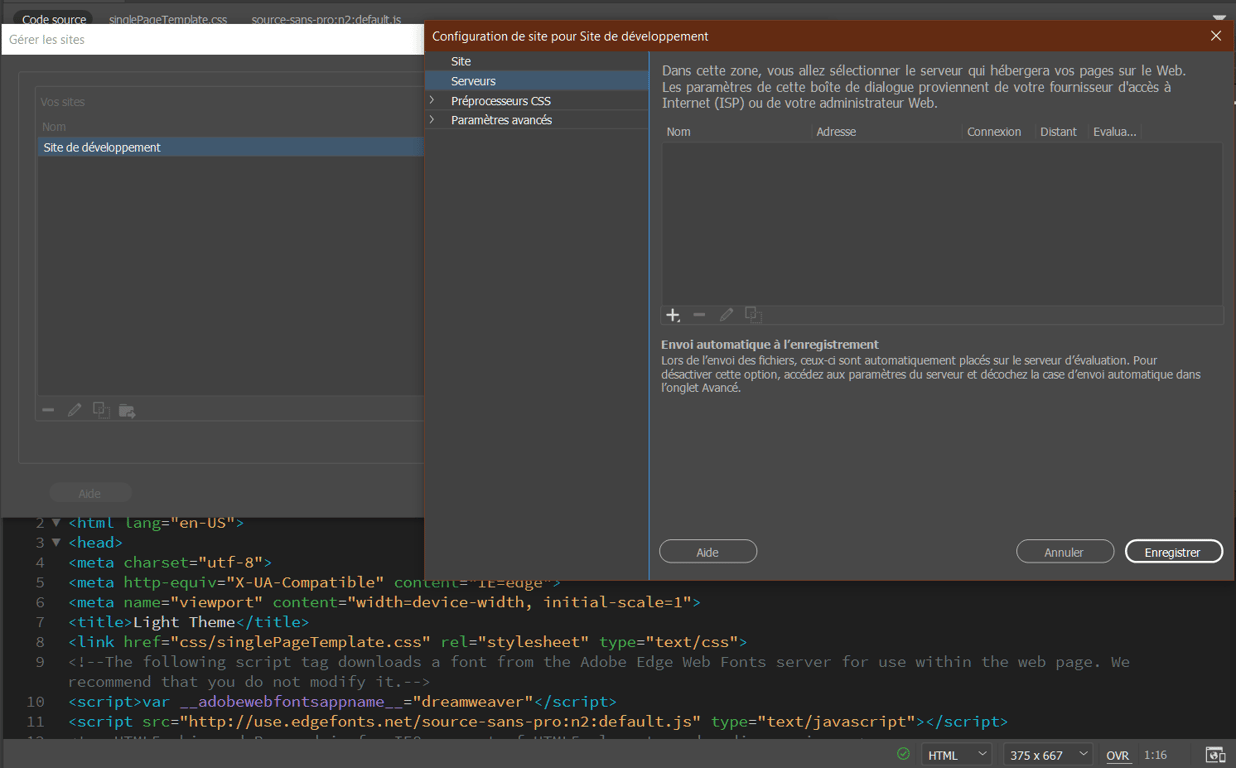Duplicate the server using the copy icon
Image resolution: width=1236 pixels, height=768 pixels.
751,314
